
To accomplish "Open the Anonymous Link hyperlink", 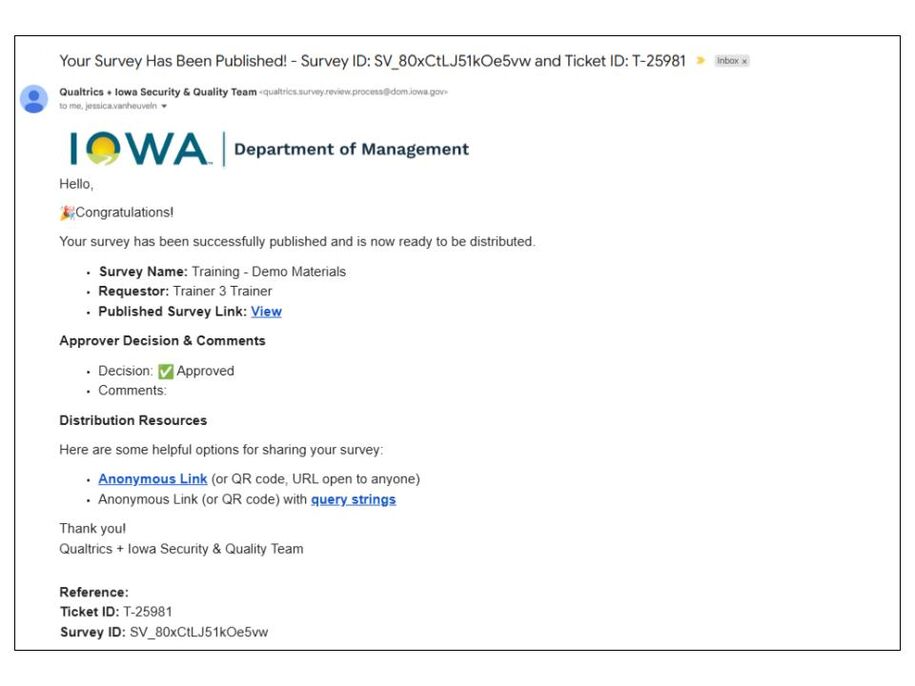I will click(x=152, y=479).
